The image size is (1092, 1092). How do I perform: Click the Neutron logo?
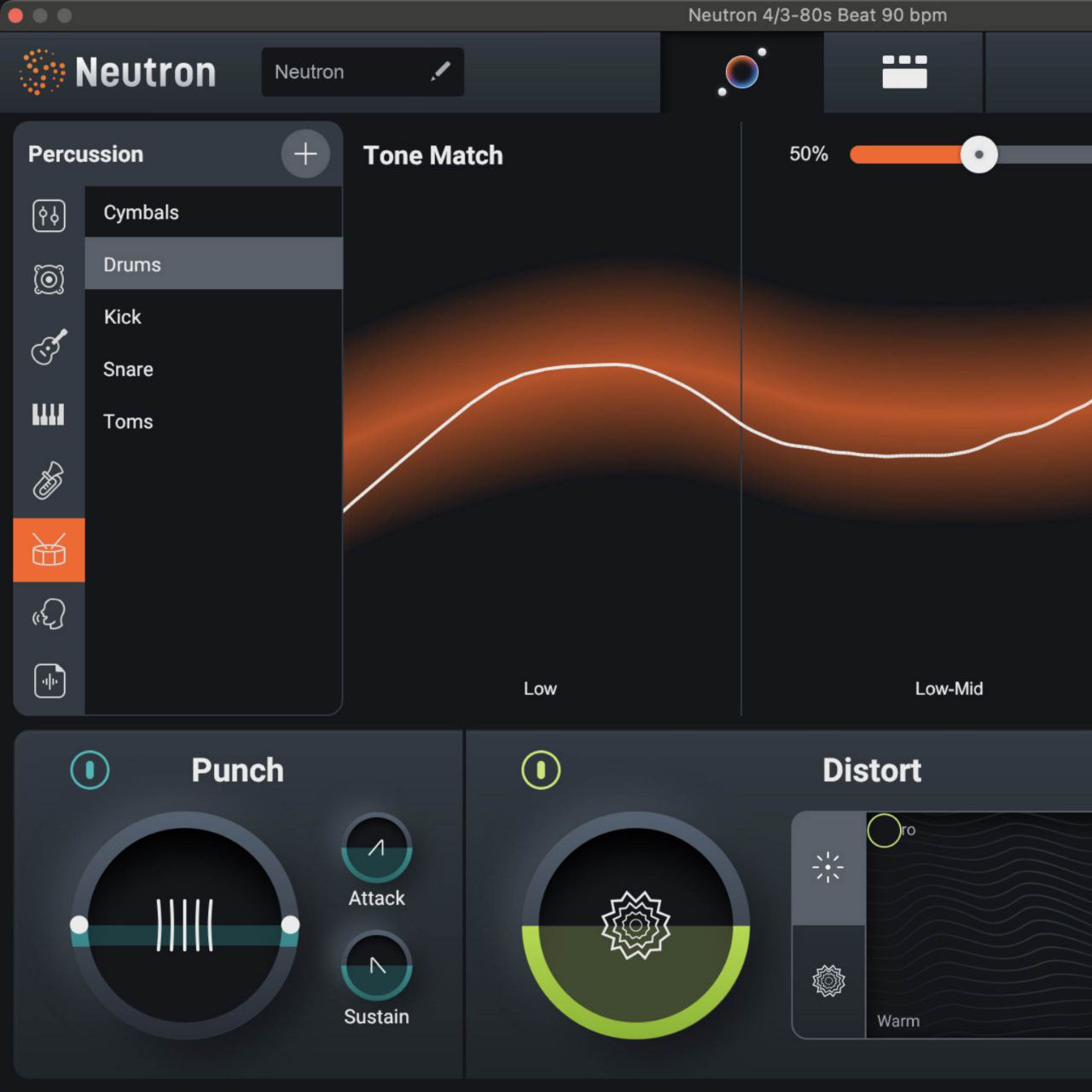click(x=118, y=72)
